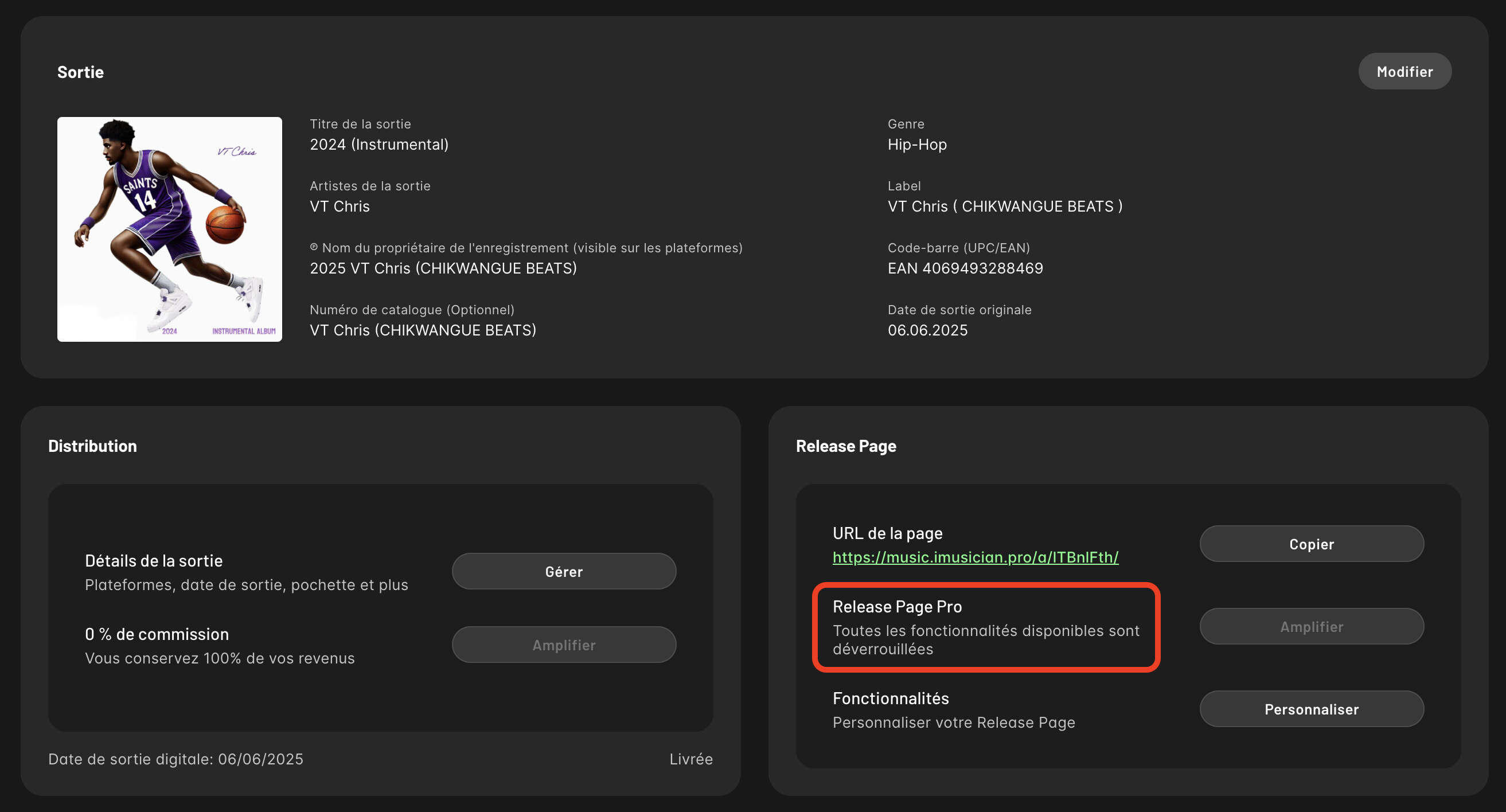Viewport: 1506px width, 812px height.
Task: Click the VT Chris artist name
Action: [340, 206]
